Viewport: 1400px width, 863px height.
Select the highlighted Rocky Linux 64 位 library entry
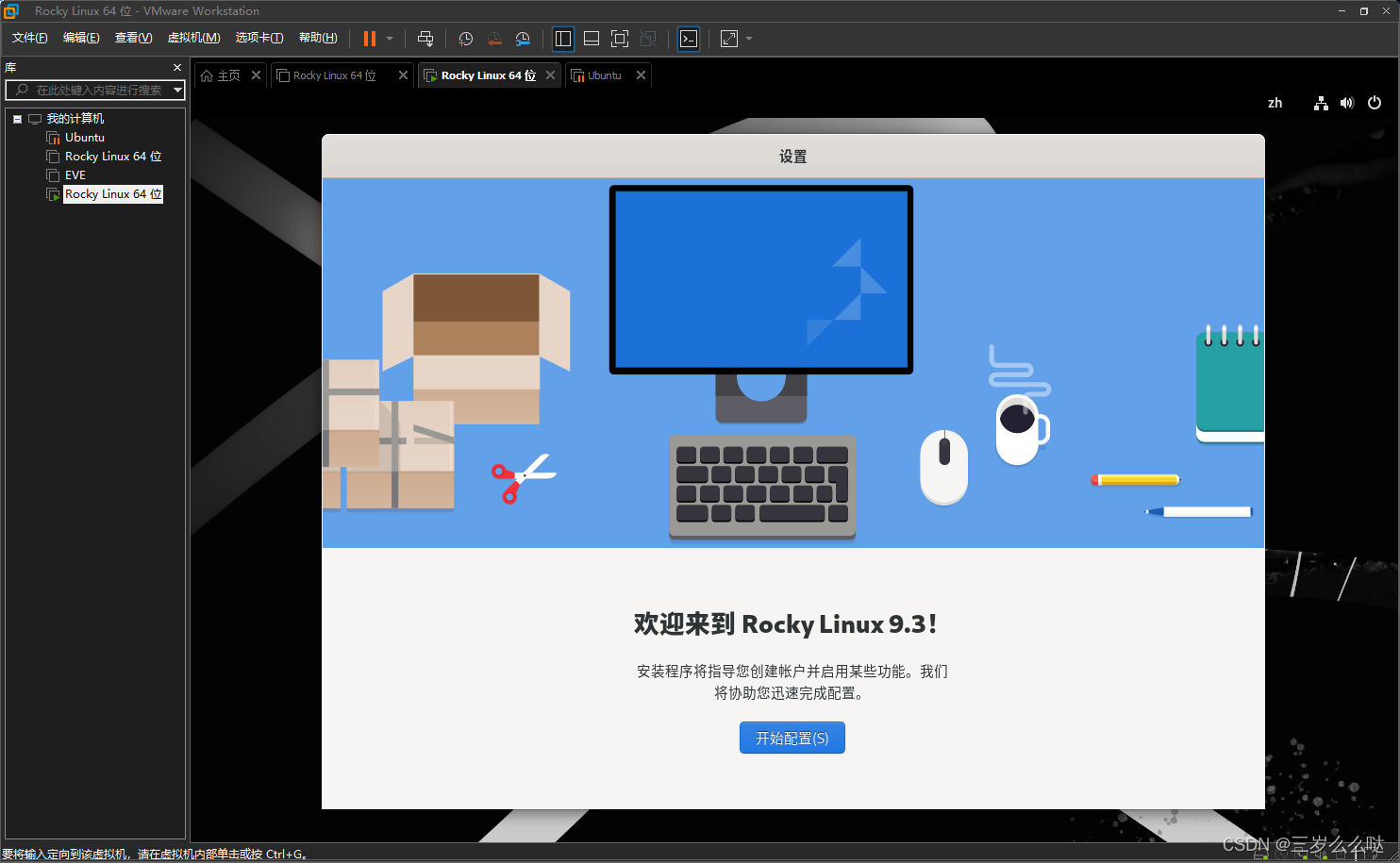point(113,194)
